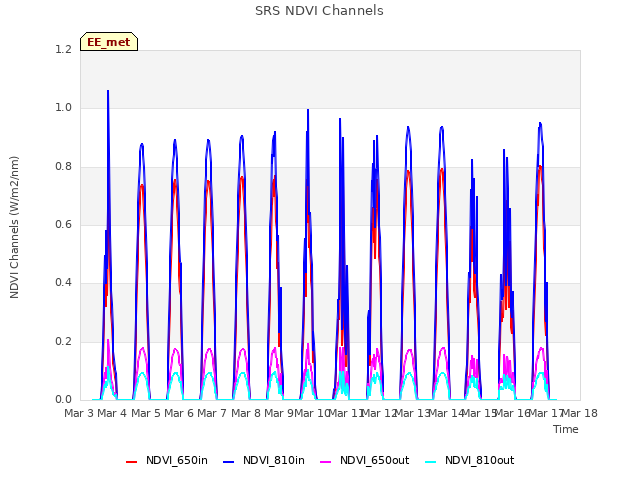
Task: Click y-axis tick value 0.4
Action: click(x=63, y=283)
